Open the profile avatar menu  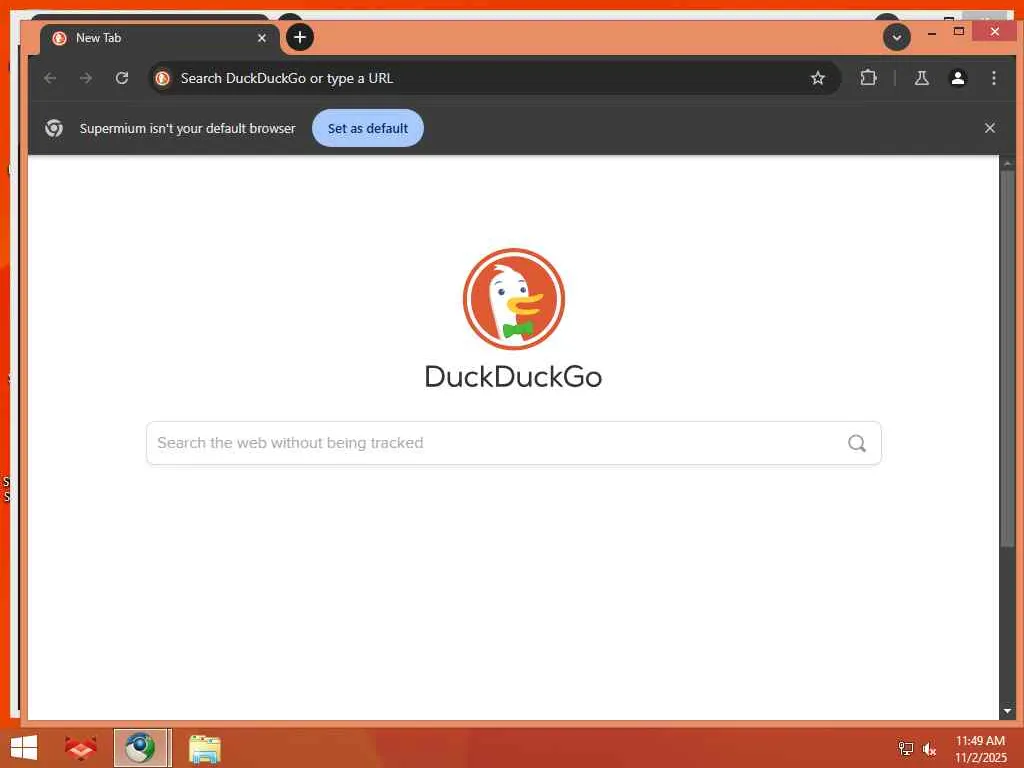point(957,78)
